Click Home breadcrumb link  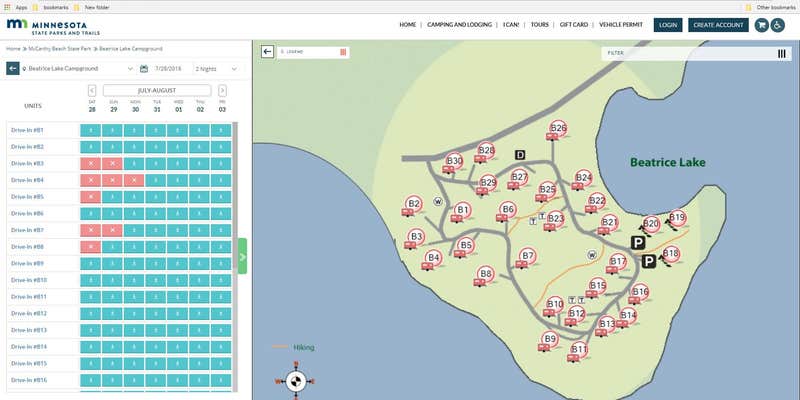13,48
